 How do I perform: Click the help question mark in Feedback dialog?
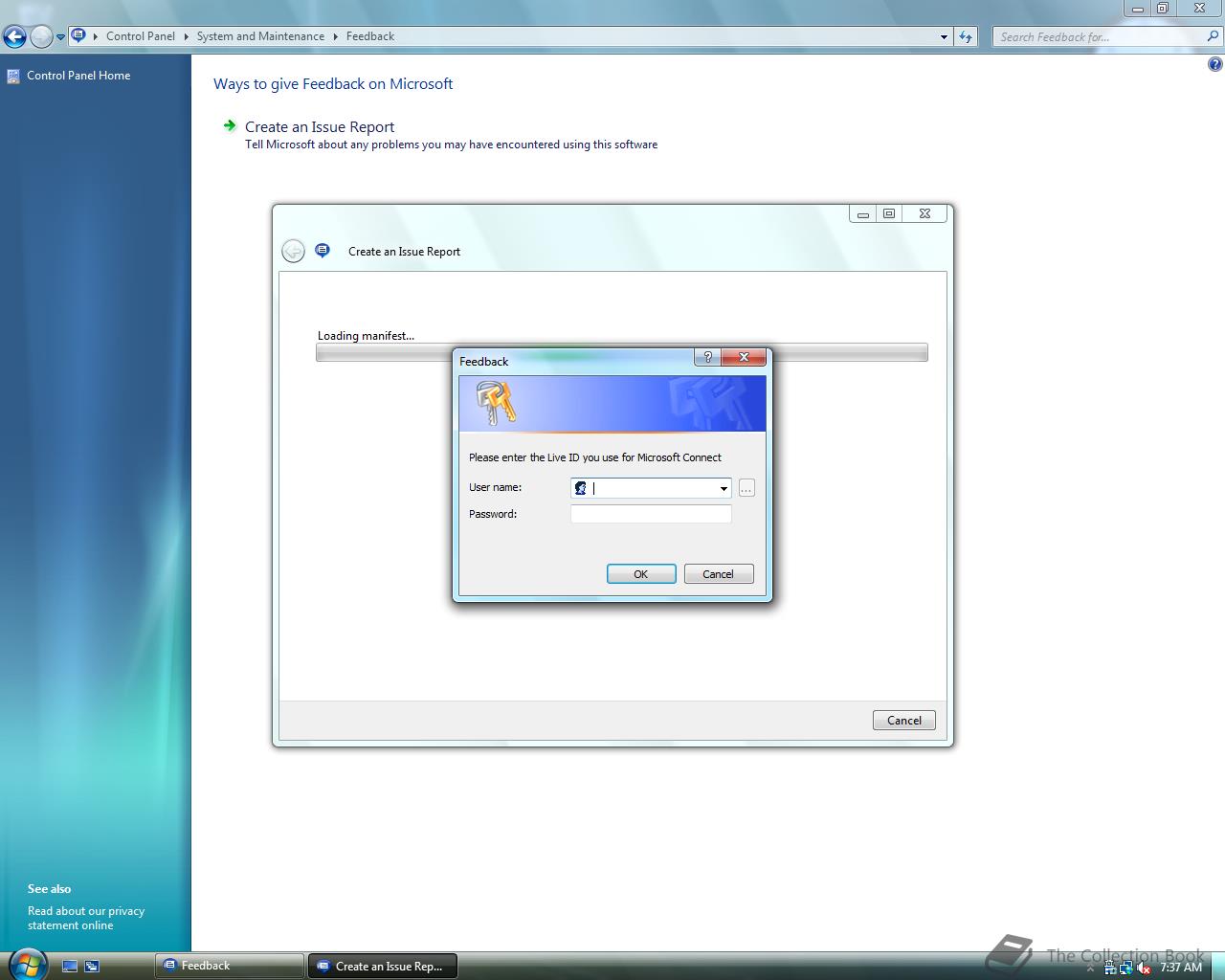click(707, 357)
